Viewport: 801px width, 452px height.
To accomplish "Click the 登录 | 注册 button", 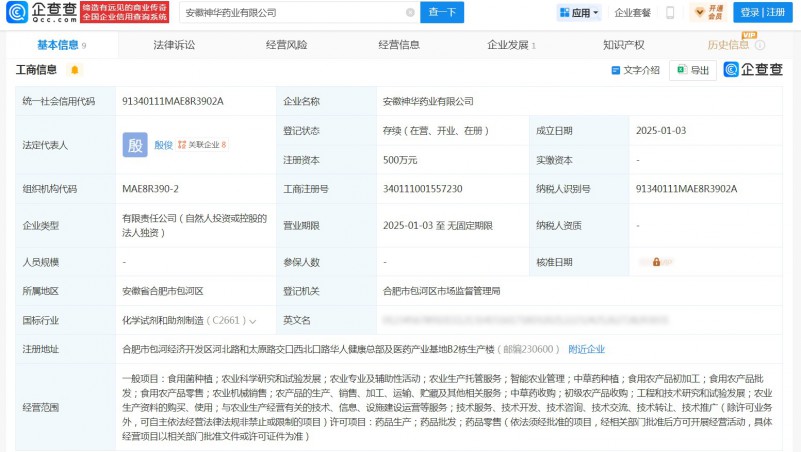I will pos(763,12).
